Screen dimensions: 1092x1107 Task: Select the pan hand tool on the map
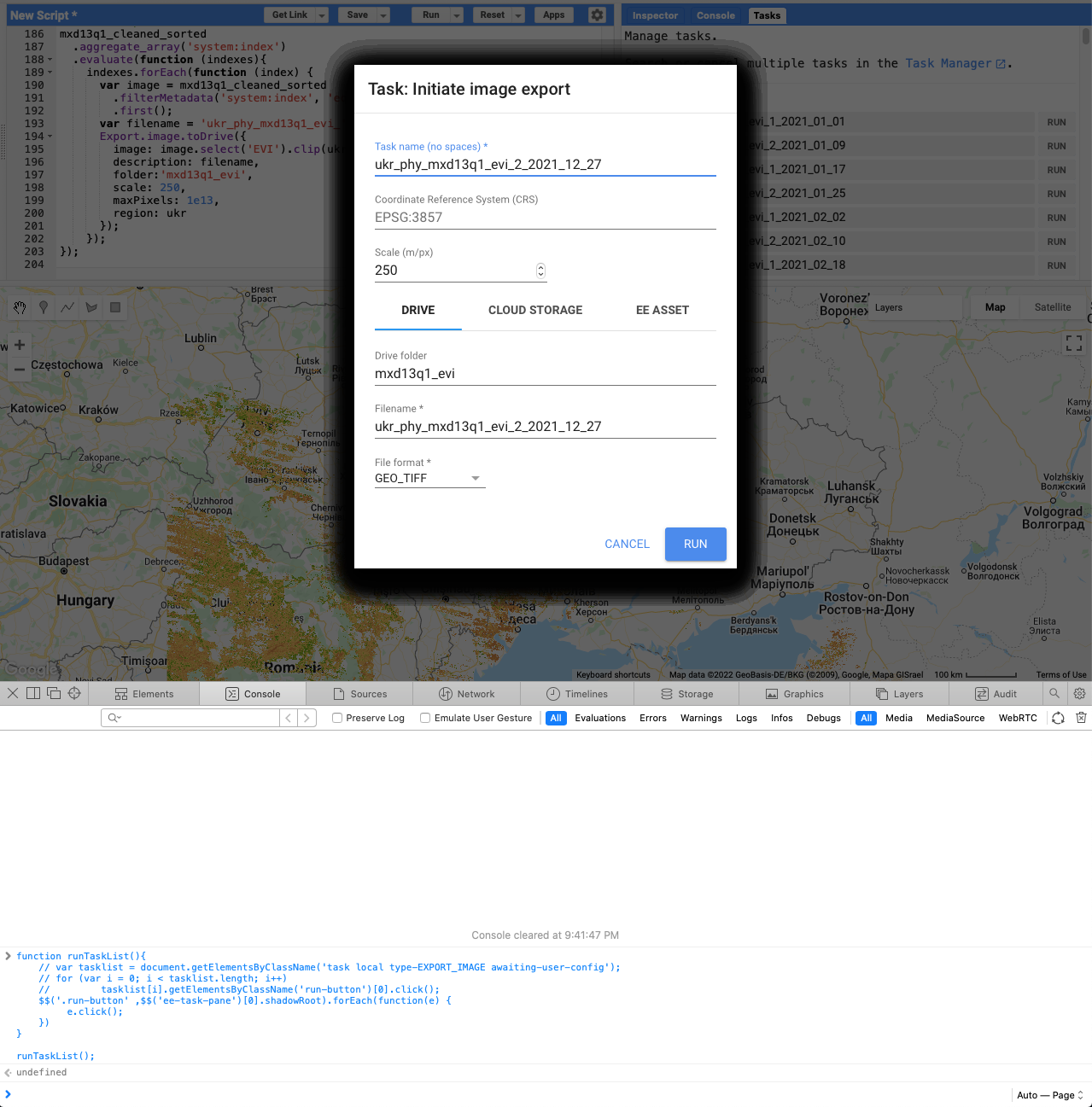[19, 307]
